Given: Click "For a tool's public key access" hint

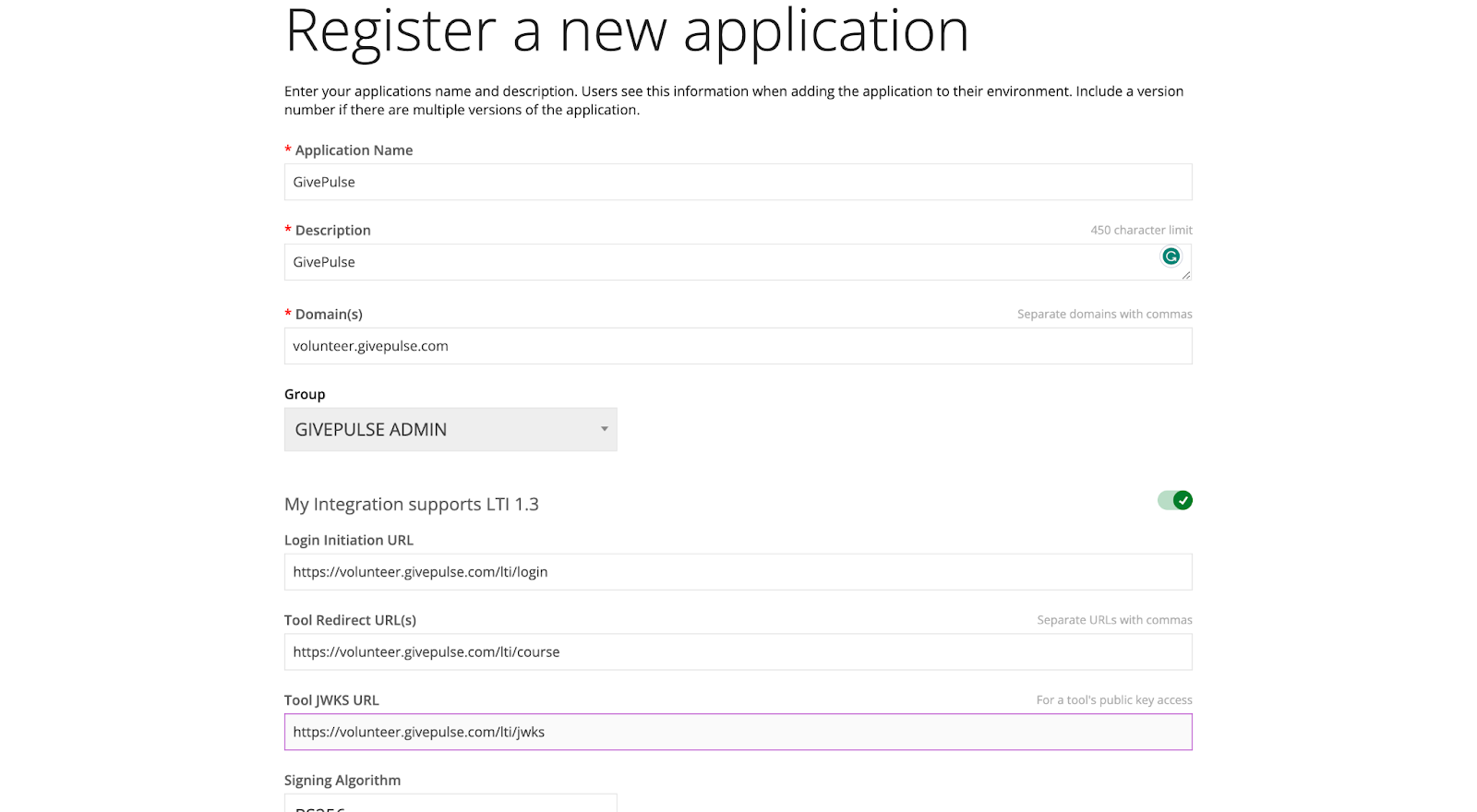Looking at the screenshot, I should point(1114,700).
